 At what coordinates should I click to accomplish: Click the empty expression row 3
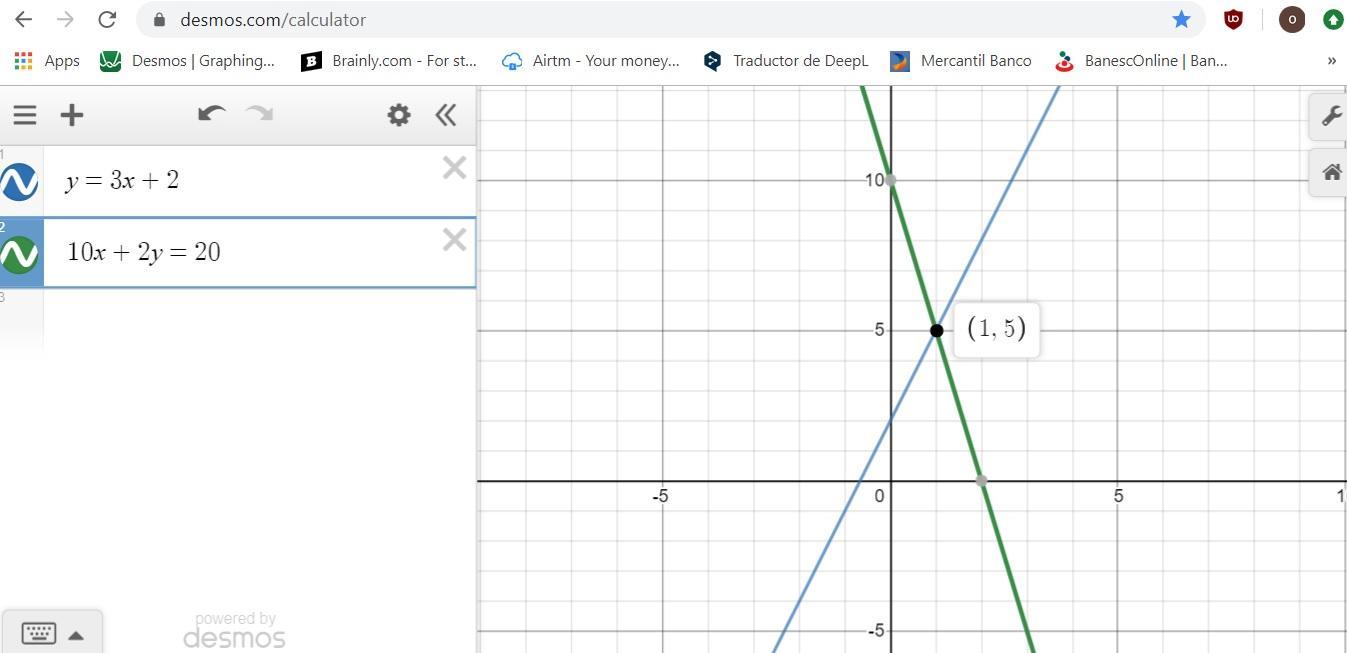point(238,320)
